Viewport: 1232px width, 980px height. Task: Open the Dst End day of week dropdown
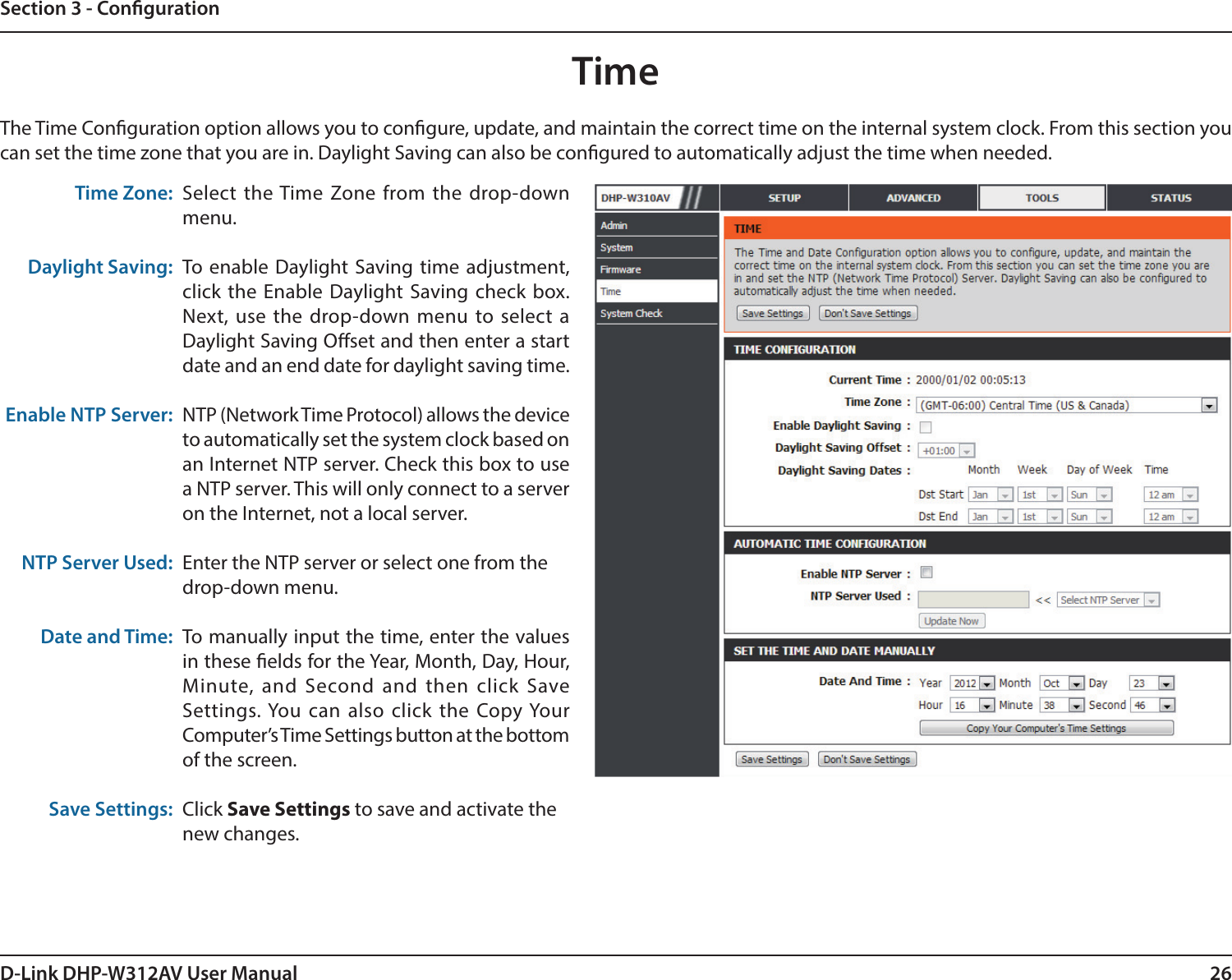[1089, 517]
